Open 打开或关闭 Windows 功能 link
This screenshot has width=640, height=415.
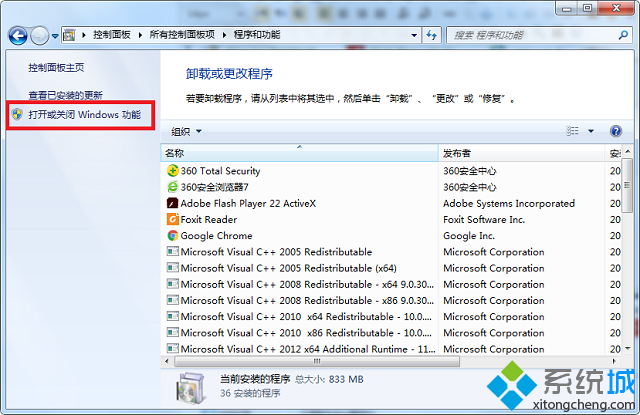click(x=84, y=115)
